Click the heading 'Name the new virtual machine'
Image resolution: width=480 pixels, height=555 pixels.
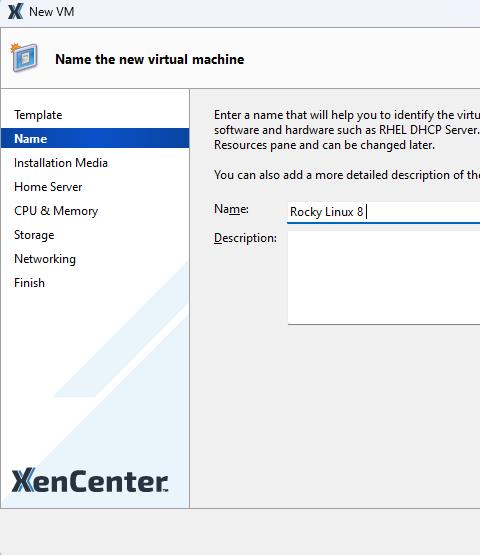point(150,59)
